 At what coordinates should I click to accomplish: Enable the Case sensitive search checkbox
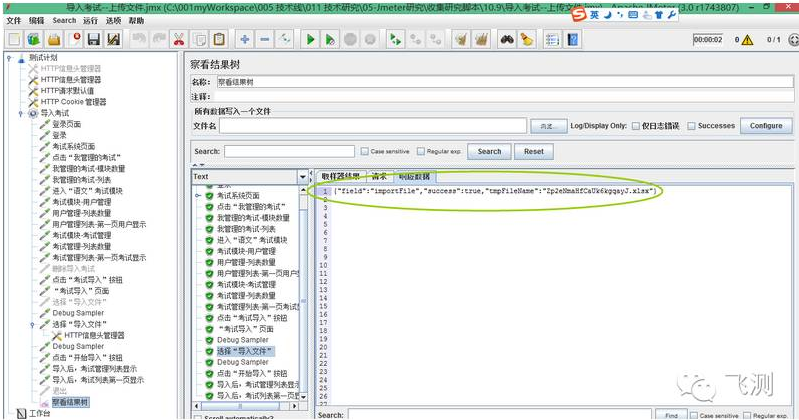click(x=364, y=151)
